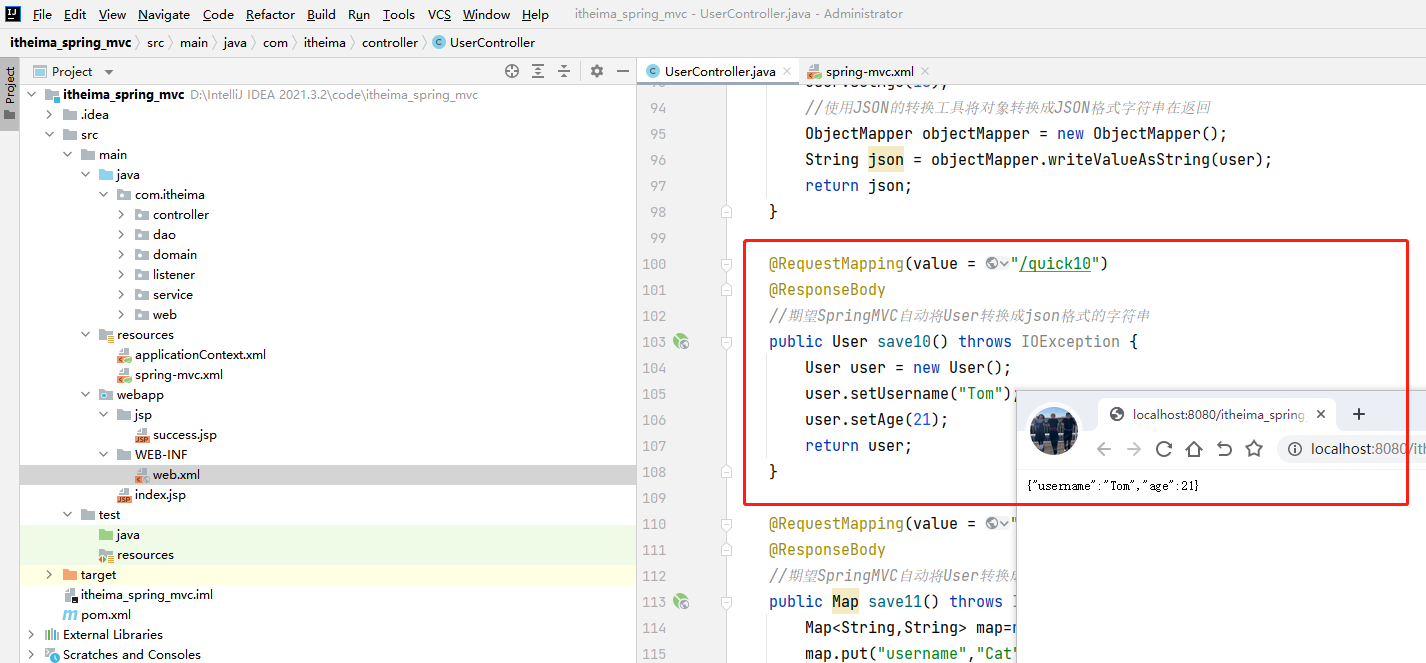Select web.xml file in tree

(176, 475)
